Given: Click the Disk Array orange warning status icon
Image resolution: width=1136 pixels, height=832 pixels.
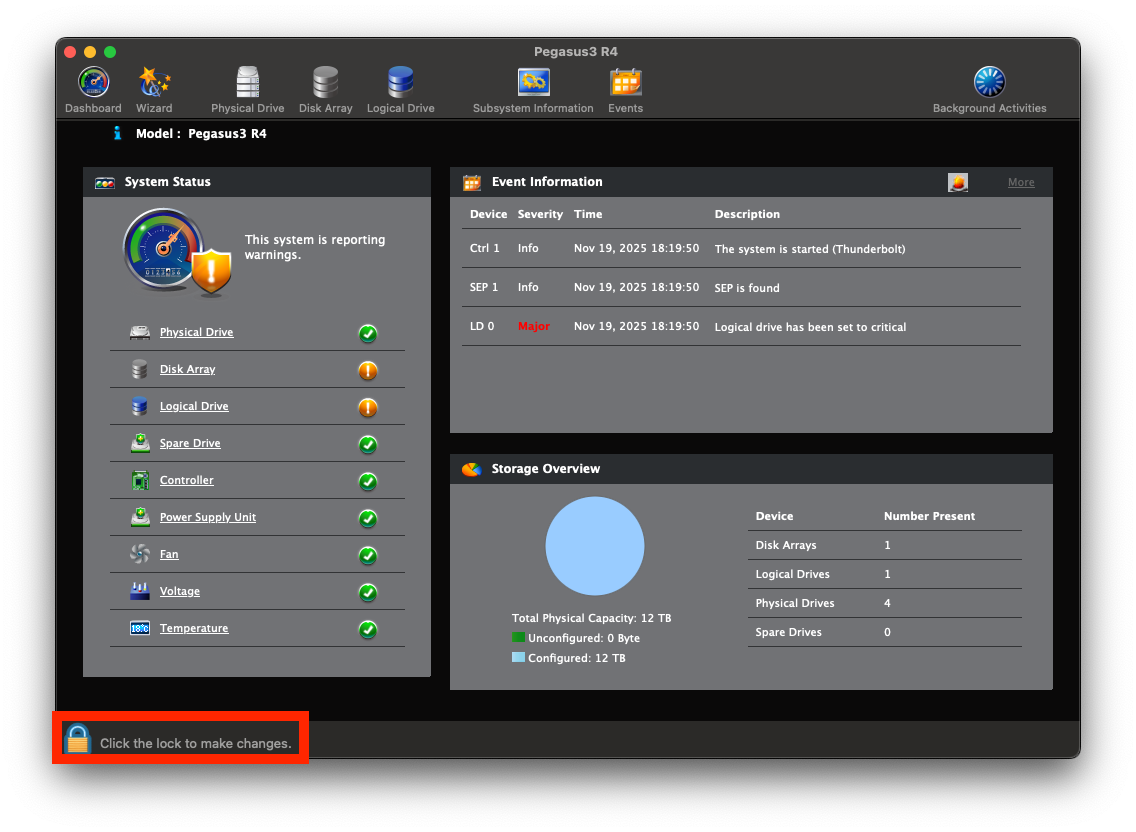Looking at the screenshot, I should pos(368,370).
